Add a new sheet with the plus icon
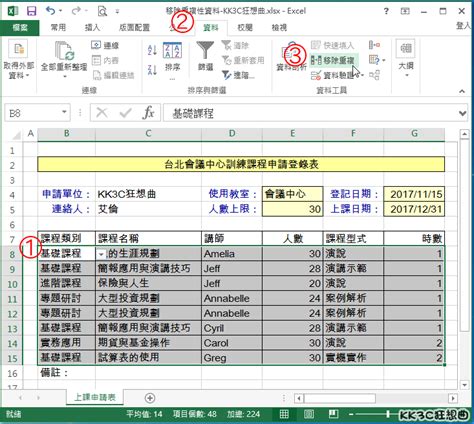 coord(150,398)
